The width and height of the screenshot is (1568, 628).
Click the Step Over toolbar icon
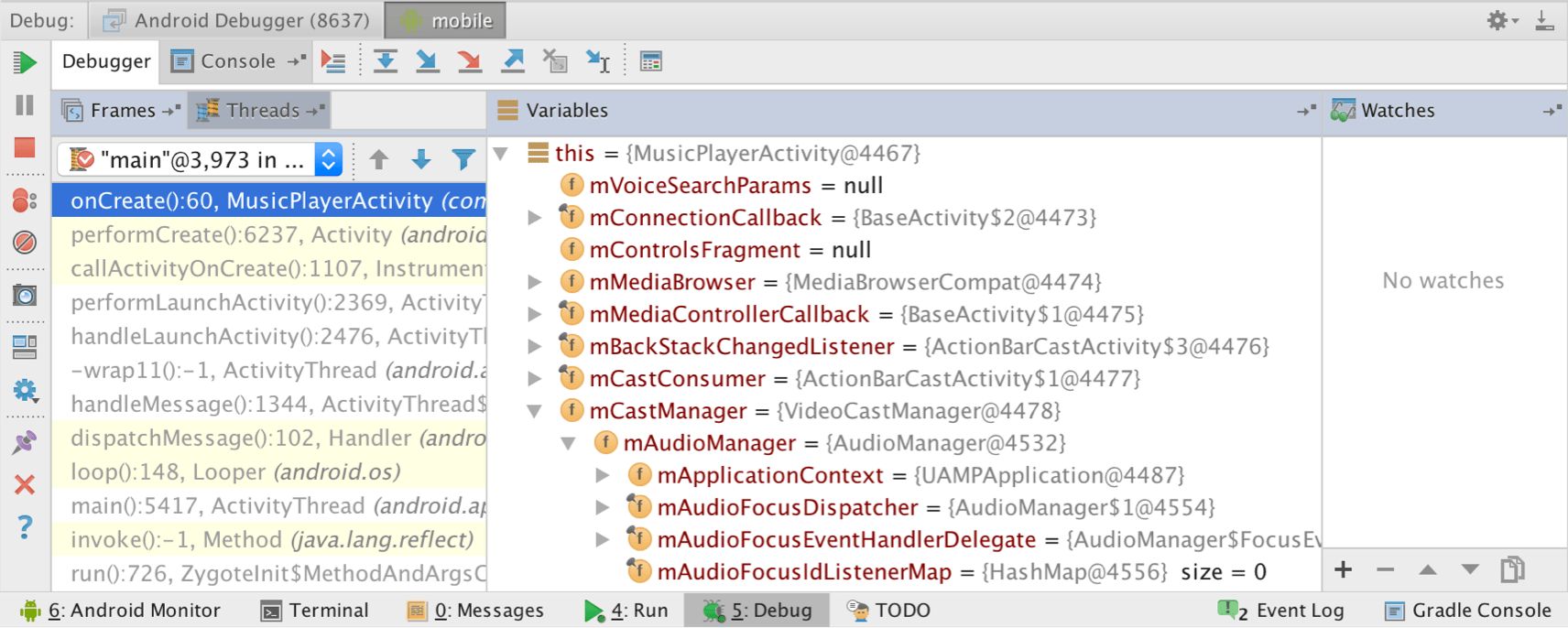click(x=386, y=62)
